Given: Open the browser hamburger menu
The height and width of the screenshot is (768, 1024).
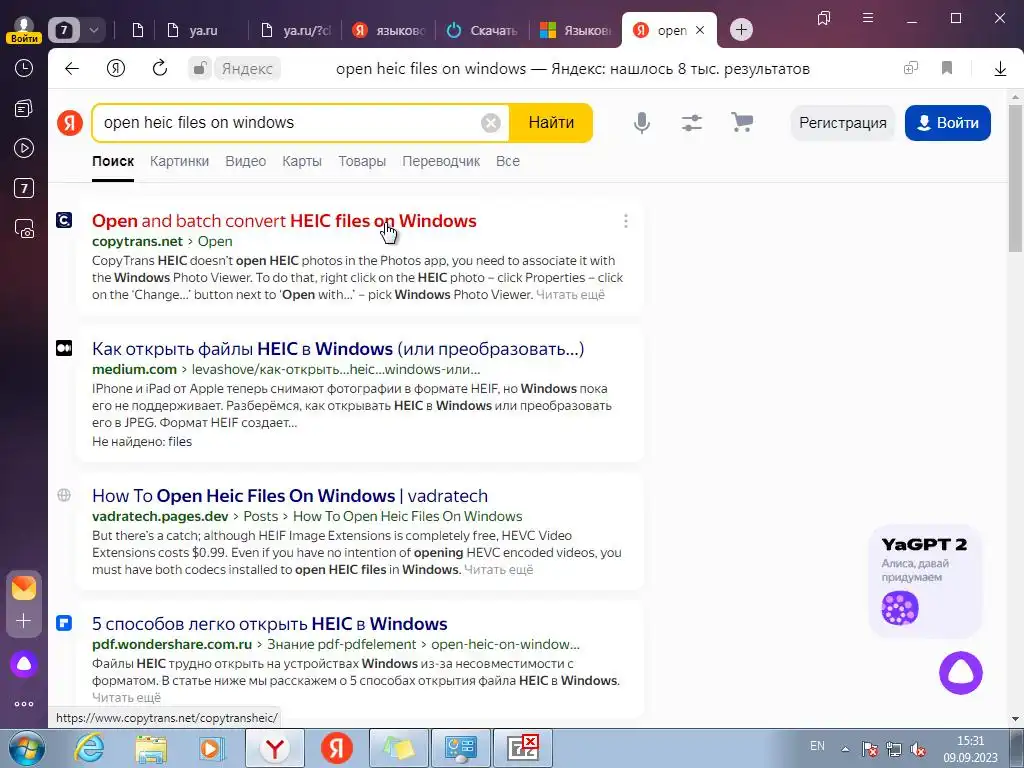Looking at the screenshot, I should click(868, 18).
